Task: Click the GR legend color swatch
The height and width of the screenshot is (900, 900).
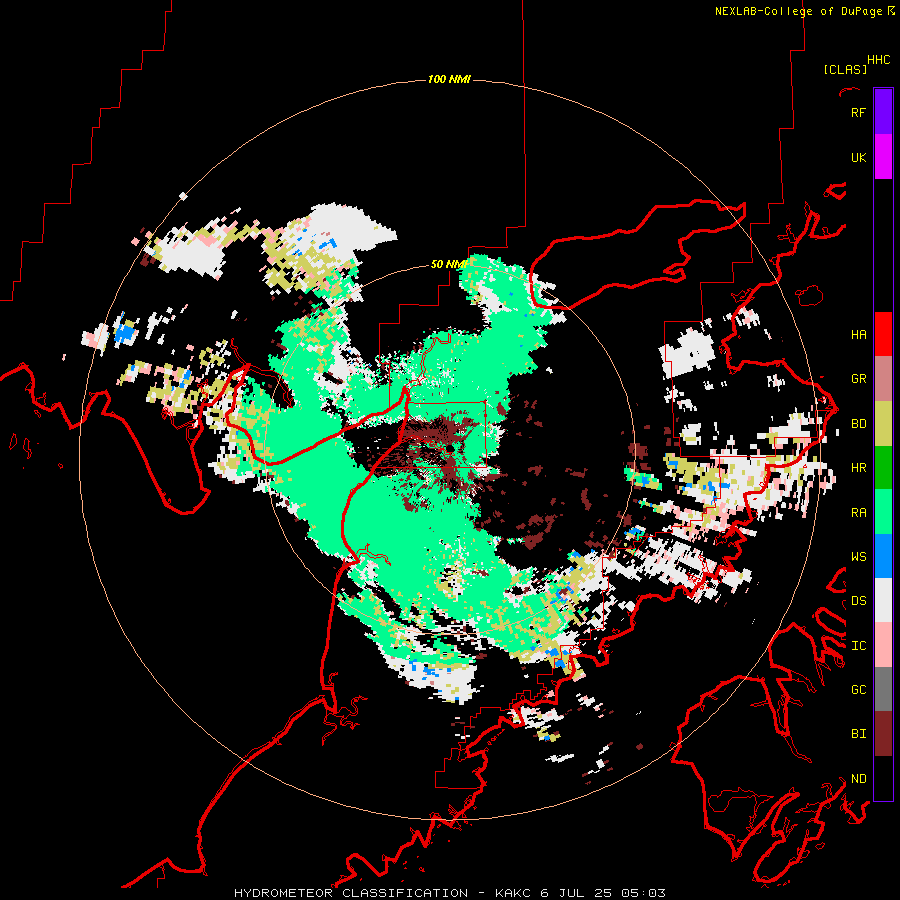Action: click(883, 379)
